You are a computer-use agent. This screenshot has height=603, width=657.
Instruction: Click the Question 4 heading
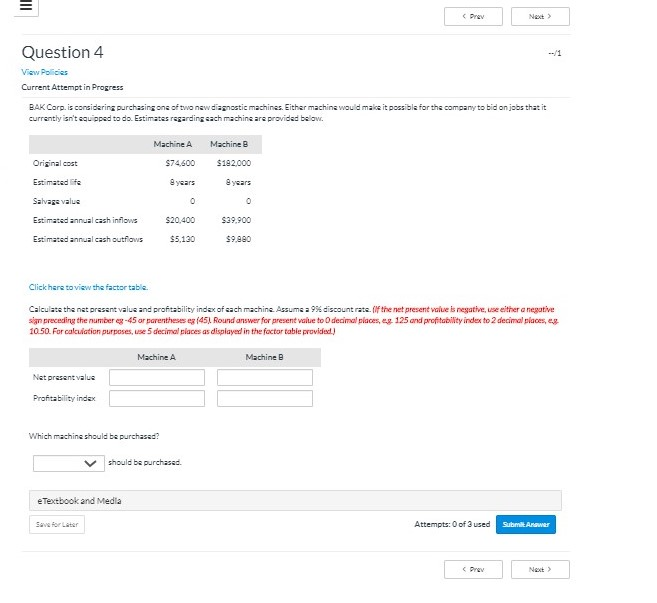point(62,52)
